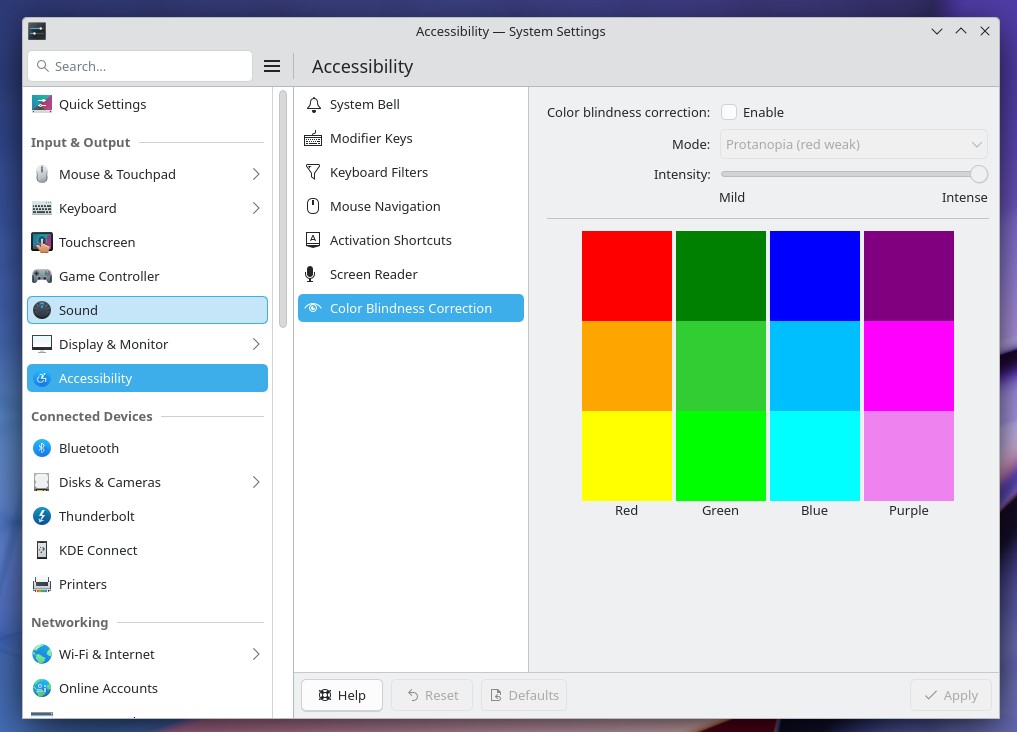Click the deep blue color swatch
Viewport: 1017px width, 732px height.
[815, 276]
